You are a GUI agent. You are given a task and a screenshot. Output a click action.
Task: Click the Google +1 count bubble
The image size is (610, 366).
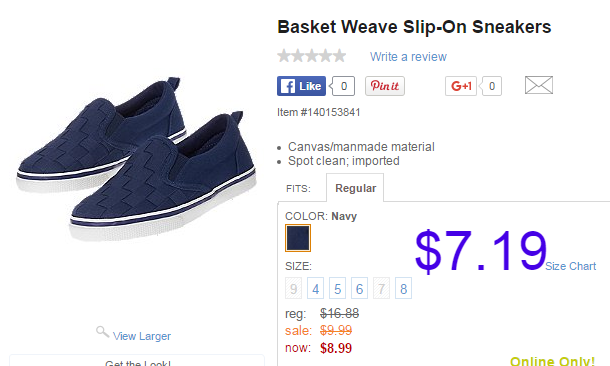(x=491, y=86)
